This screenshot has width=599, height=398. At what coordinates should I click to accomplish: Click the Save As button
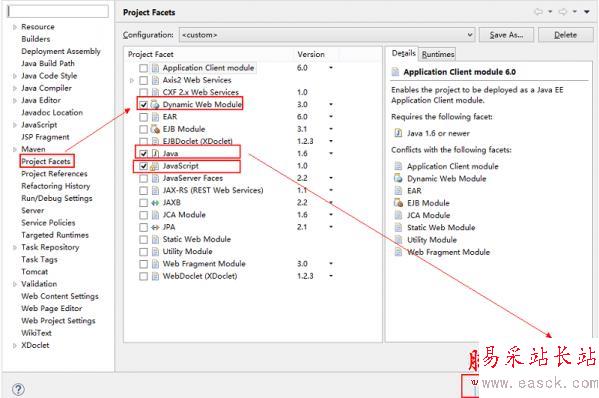(x=507, y=35)
